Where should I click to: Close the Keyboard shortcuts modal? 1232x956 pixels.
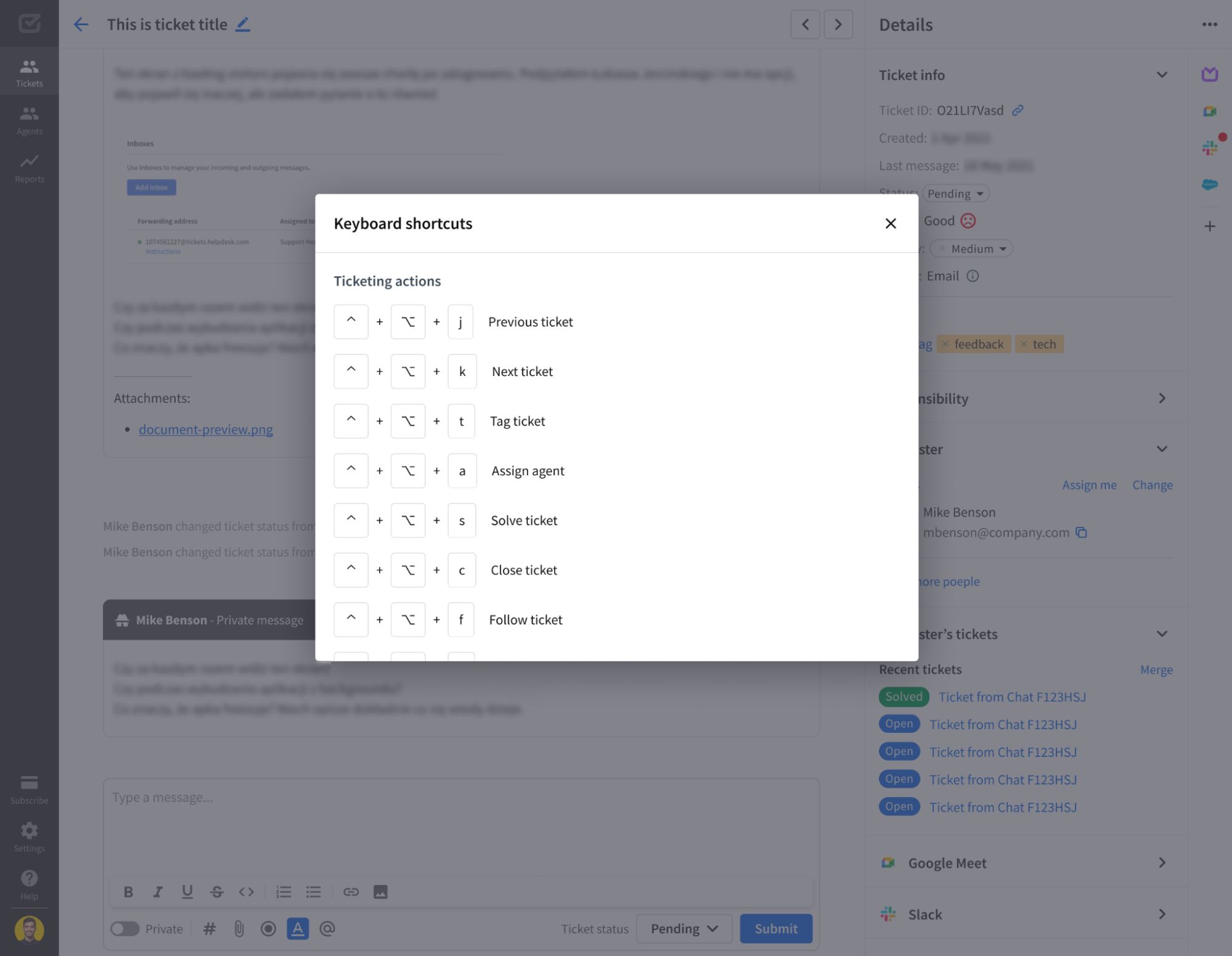pos(891,223)
